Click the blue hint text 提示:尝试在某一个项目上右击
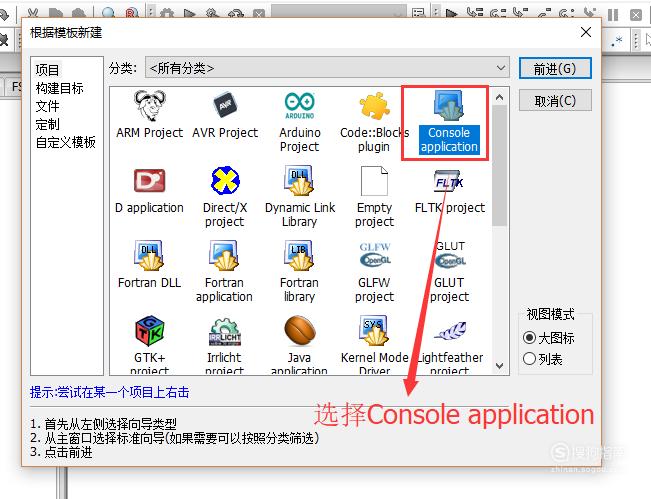 110,392
